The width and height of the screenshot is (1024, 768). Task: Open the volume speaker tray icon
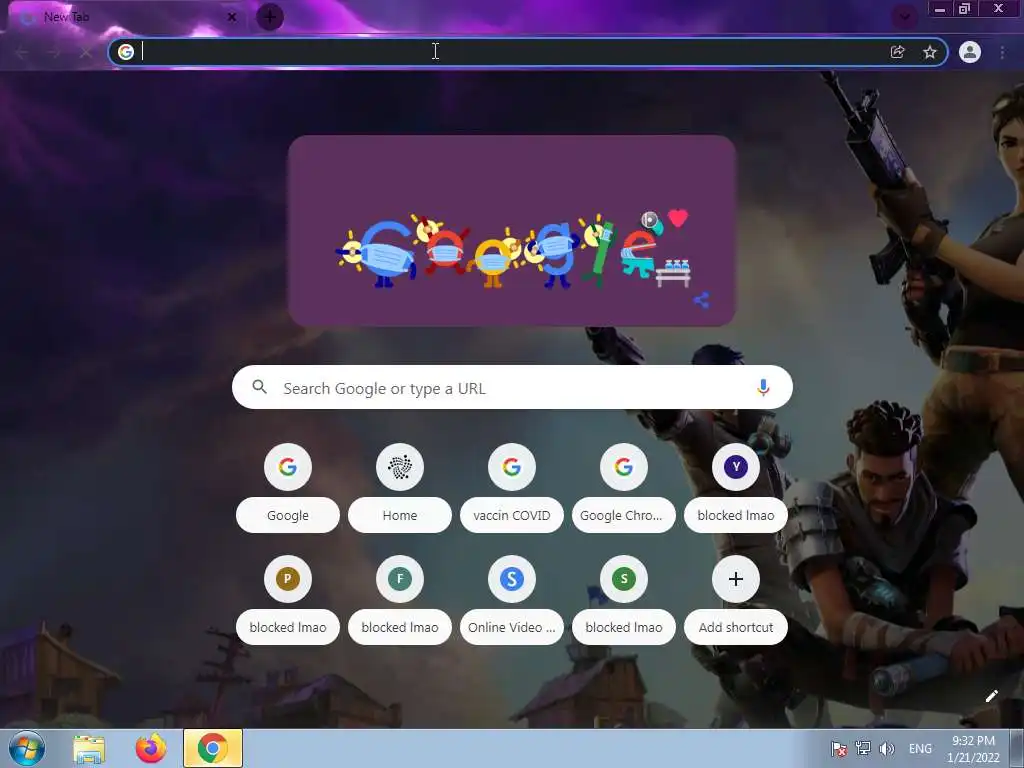886,748
